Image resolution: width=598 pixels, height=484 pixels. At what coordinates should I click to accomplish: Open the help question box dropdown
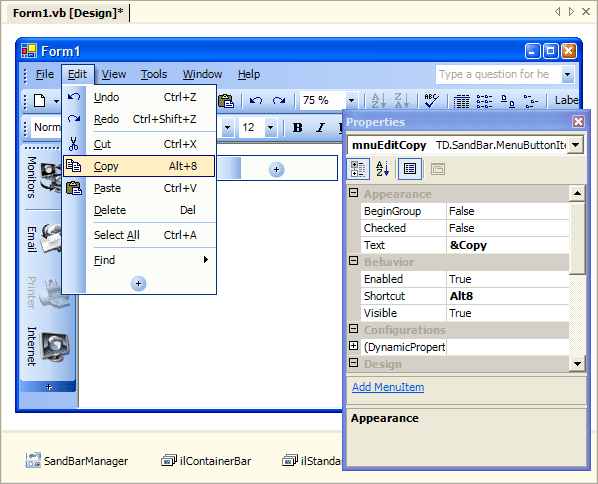567,74
